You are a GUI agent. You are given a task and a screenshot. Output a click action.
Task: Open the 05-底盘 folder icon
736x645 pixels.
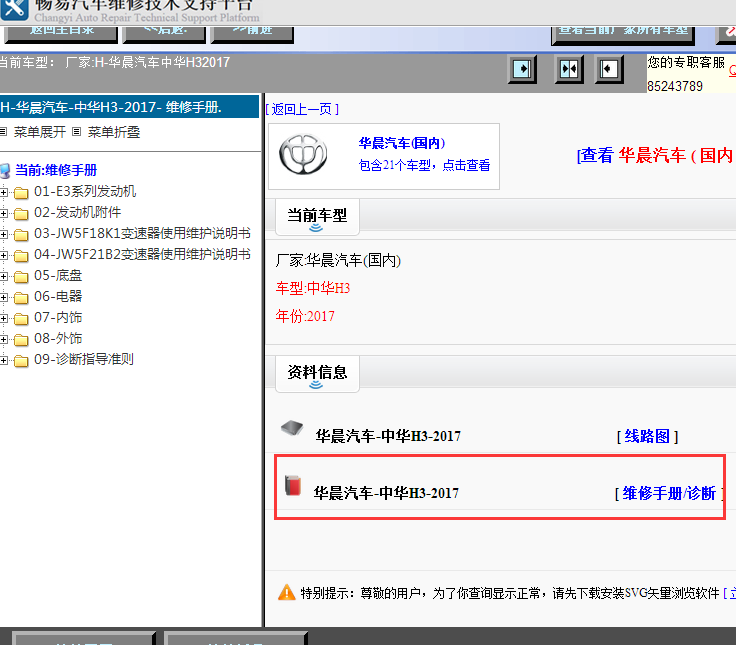point(21,276)
